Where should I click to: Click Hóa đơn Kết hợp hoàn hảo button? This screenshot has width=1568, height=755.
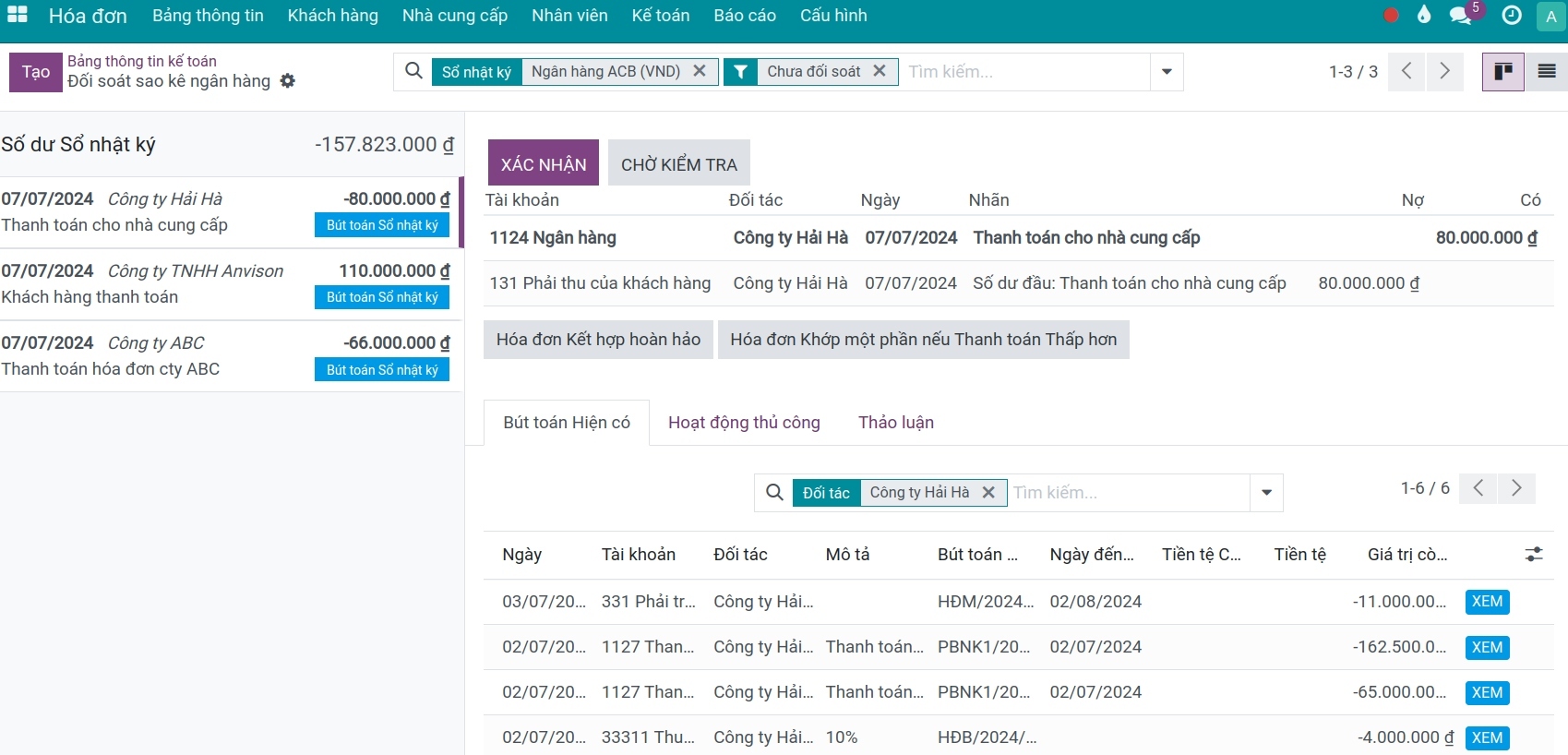[x=598, y=340]
